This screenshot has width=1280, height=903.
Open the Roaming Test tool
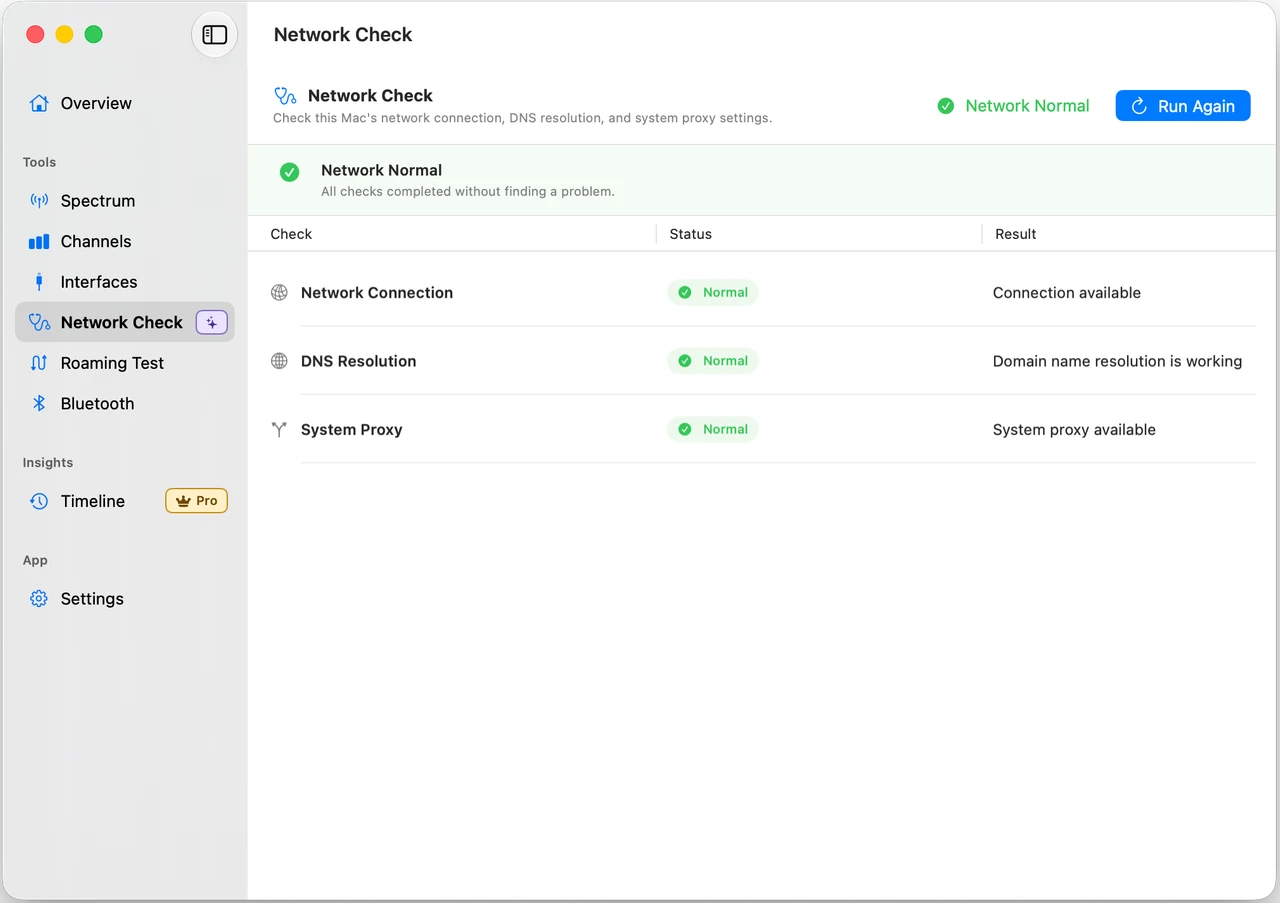tap(125, 363)
